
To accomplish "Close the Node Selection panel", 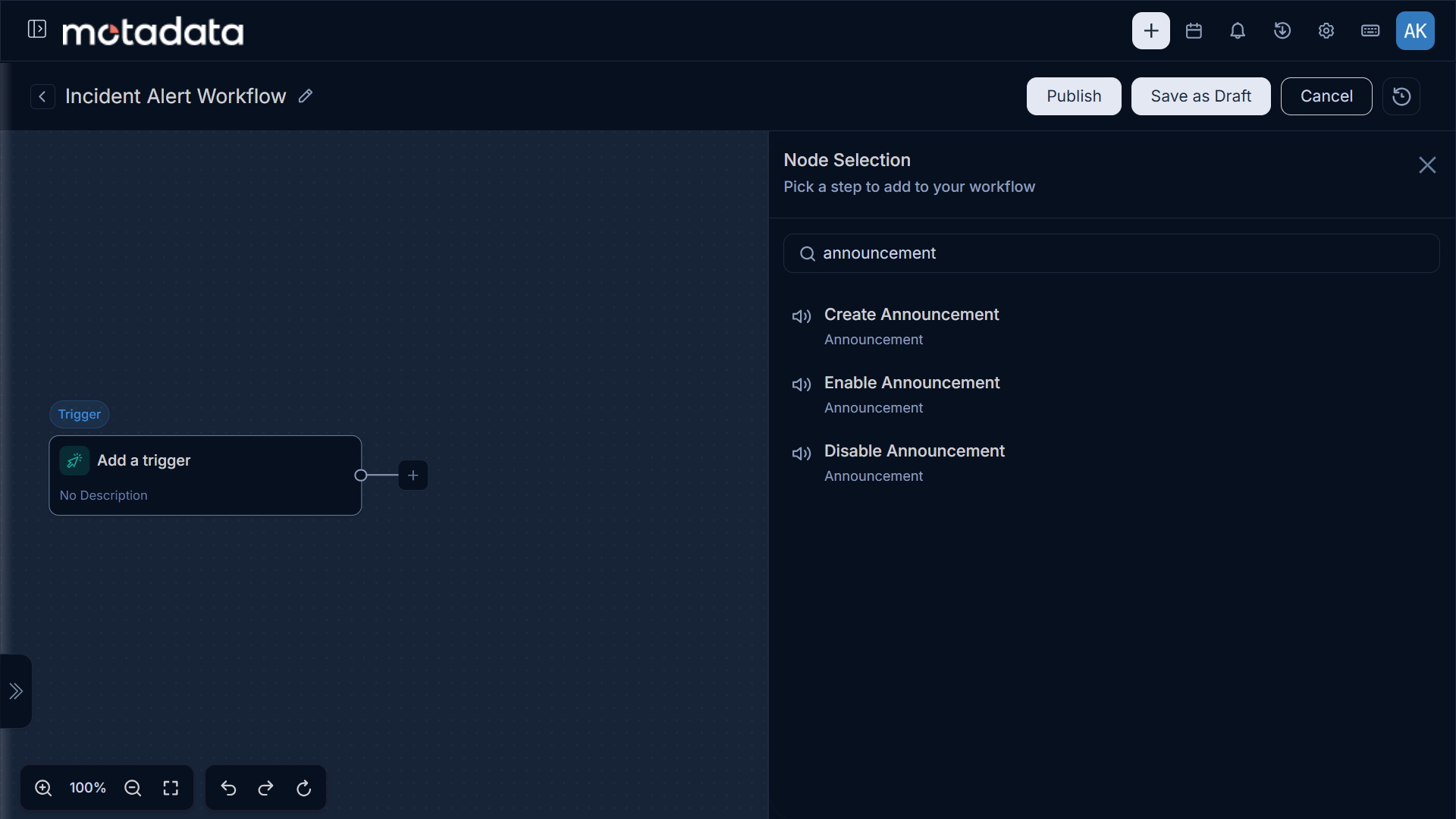I will 1427,165.
